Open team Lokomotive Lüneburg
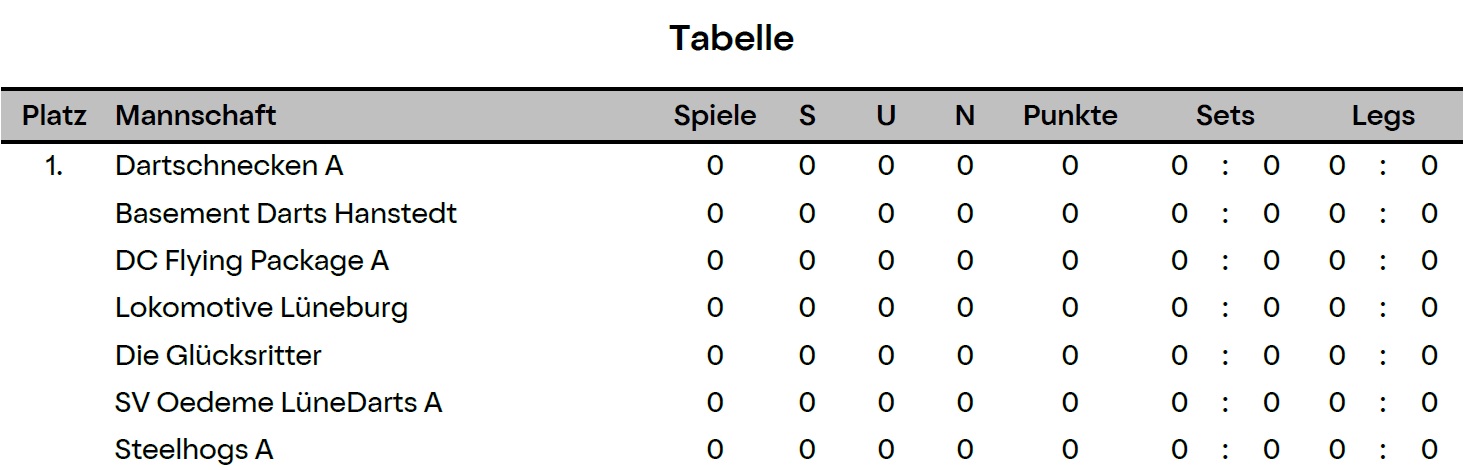 [262, 308]
